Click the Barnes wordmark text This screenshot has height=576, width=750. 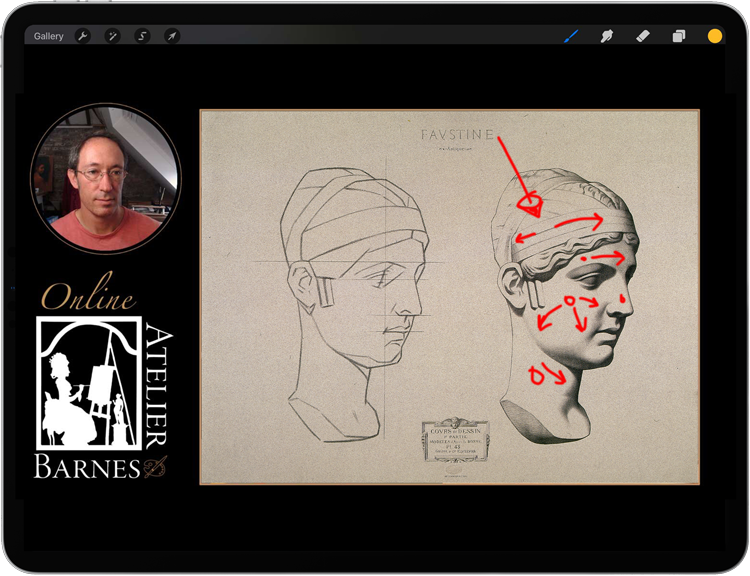pos(87,467)
